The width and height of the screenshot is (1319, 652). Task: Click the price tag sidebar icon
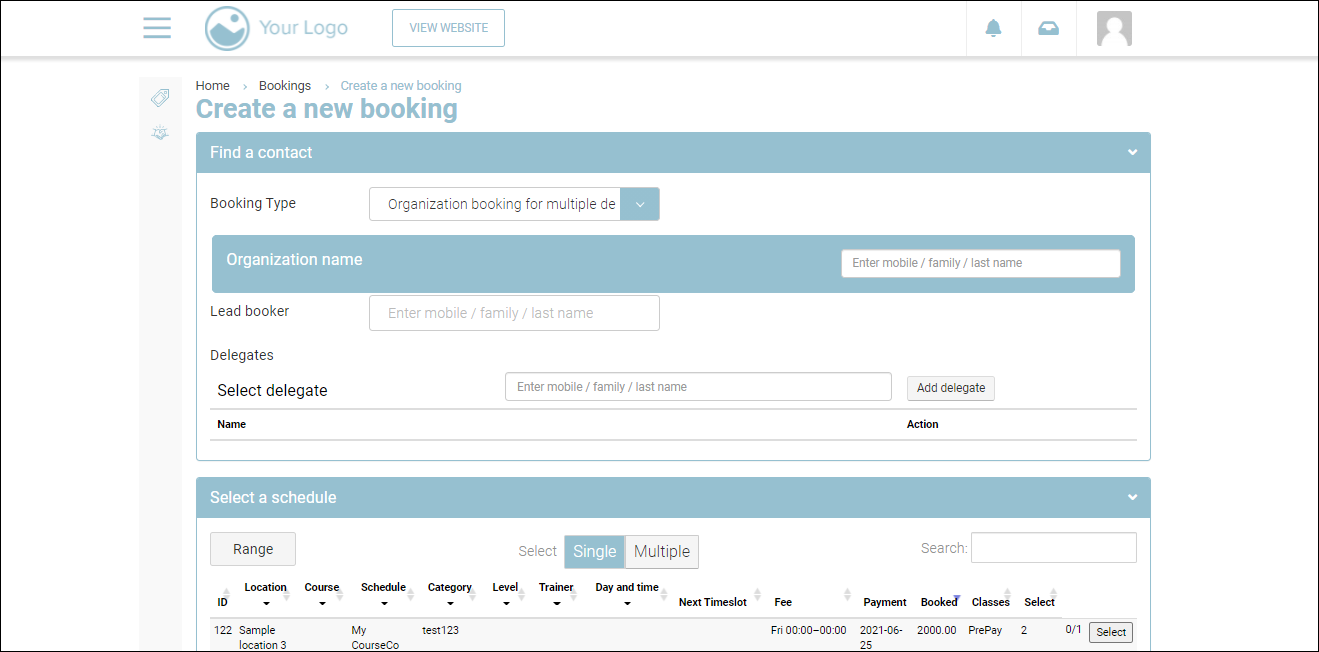click(x=160, y=98)
